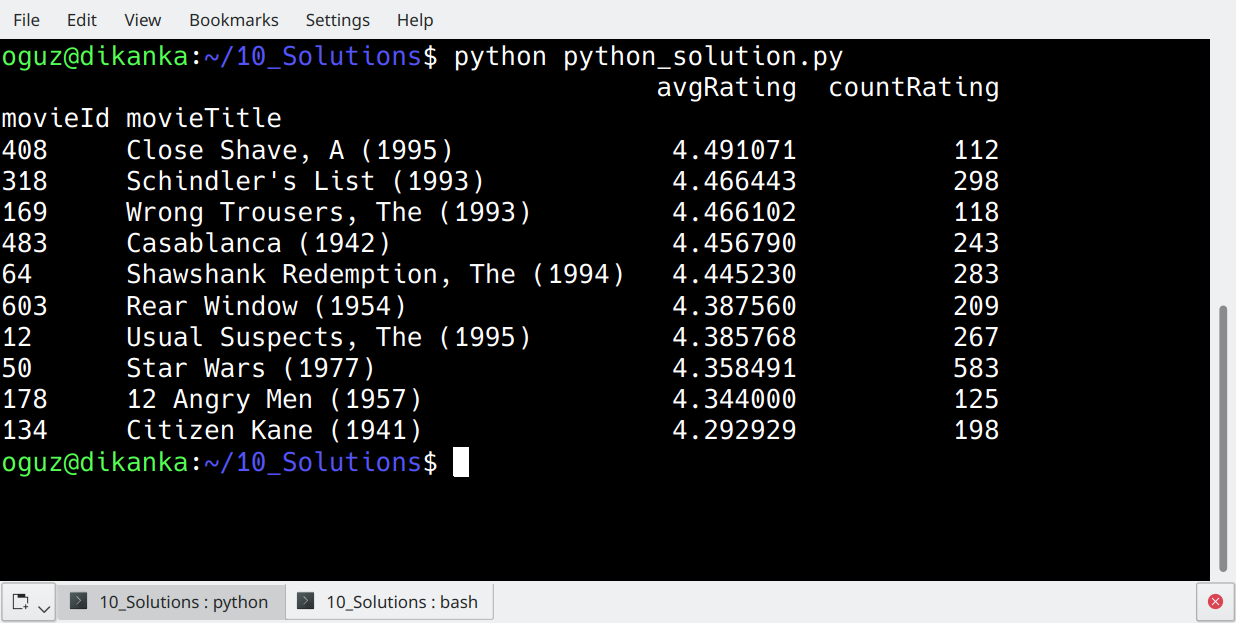Click terminal icon on the python tab
The height and width of the screenshot is (623, 1236).
(80, 602)
